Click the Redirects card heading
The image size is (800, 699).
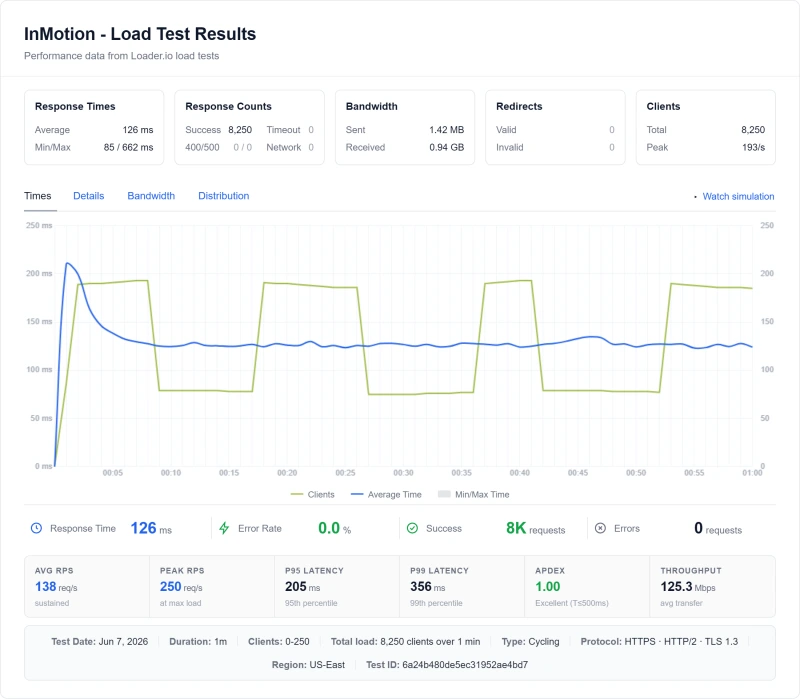coord(519,107)
